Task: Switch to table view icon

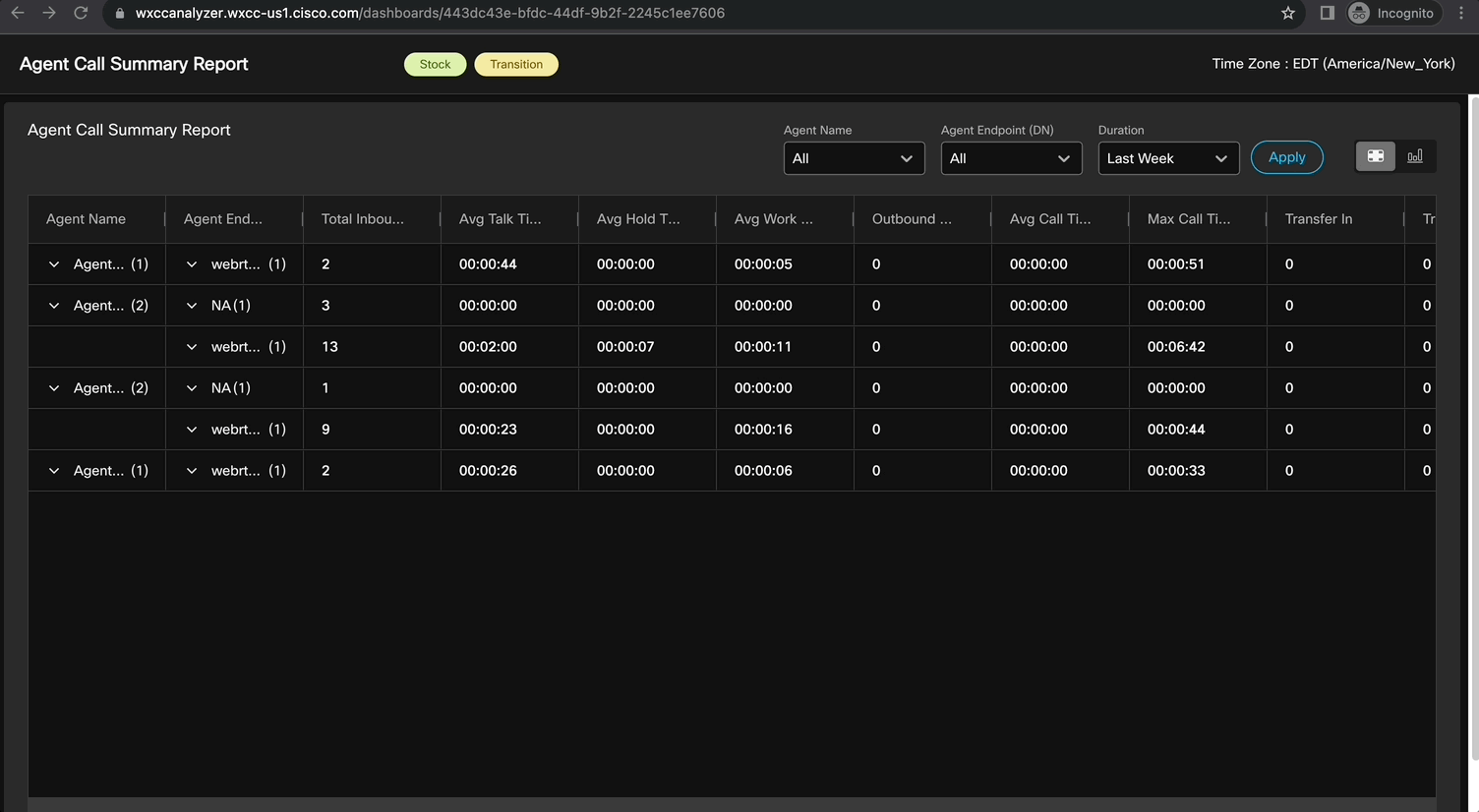Action: click(1375, 156)
